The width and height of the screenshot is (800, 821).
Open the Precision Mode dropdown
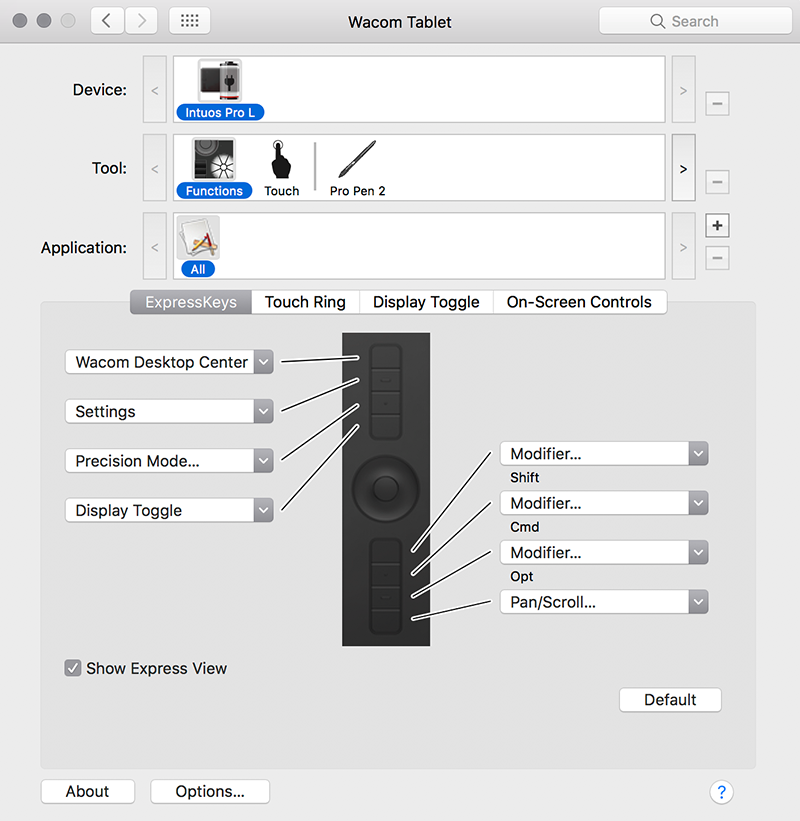(169, 461)
